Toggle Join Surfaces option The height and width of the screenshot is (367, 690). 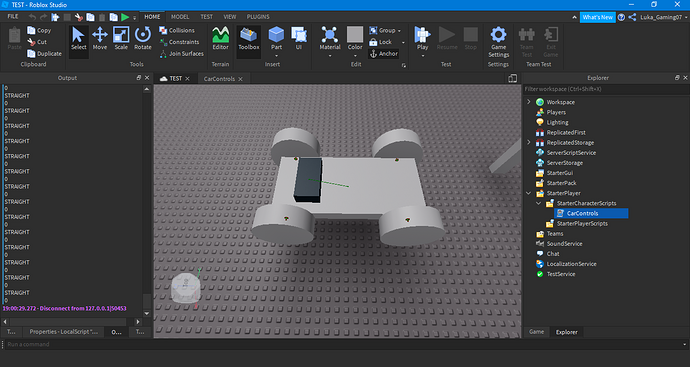point(181,54)
